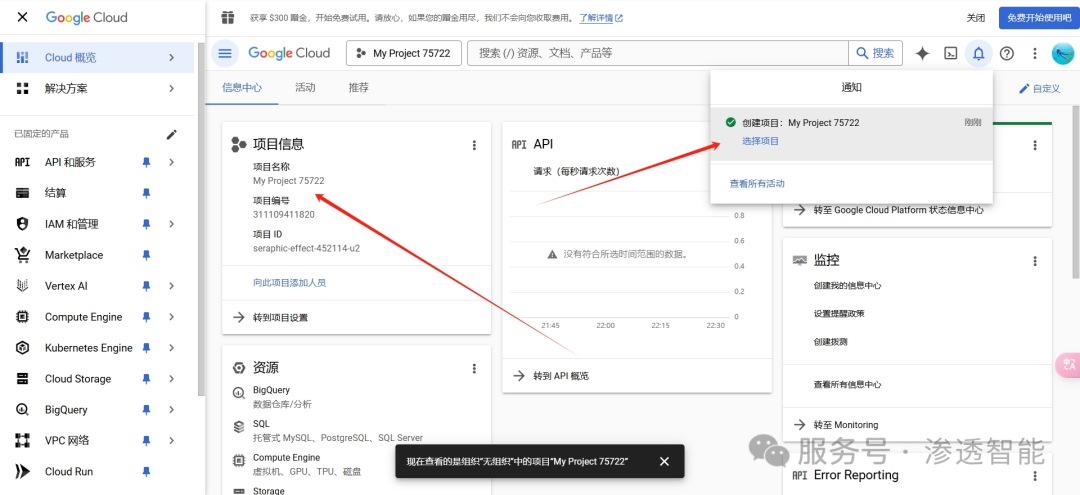Click 关闭 on the free trial banner

point(975,18)
